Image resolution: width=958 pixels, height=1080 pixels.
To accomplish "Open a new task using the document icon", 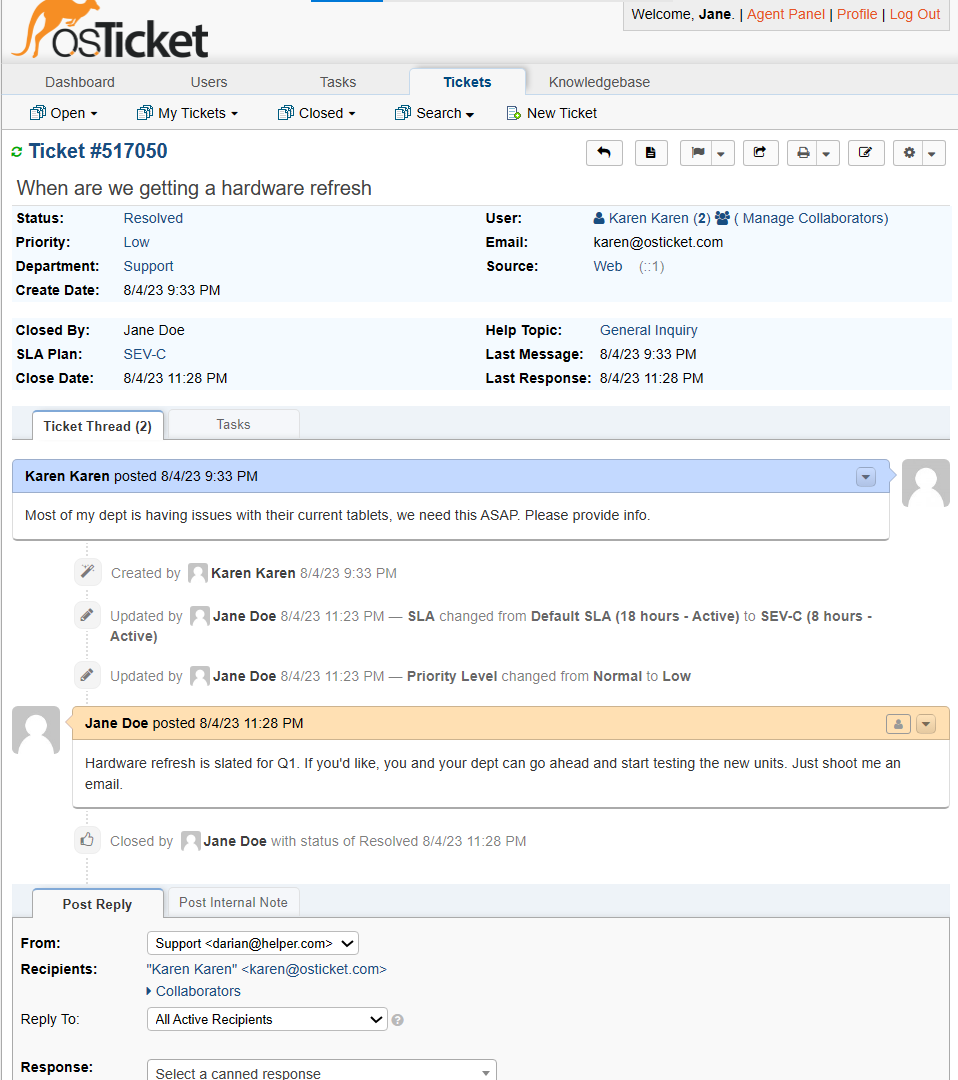I will (651, 152).
